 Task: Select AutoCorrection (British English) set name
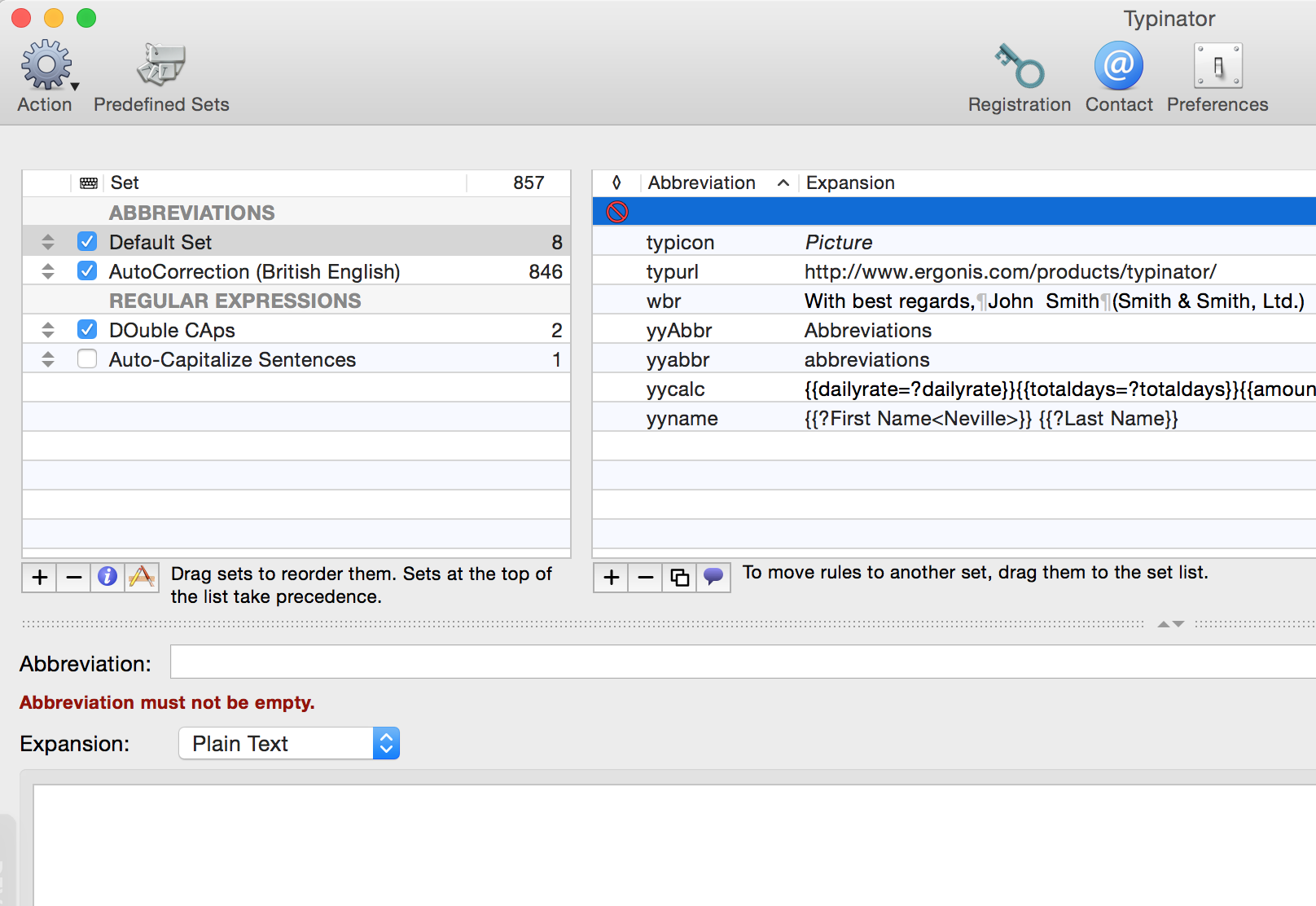(255, 271)
